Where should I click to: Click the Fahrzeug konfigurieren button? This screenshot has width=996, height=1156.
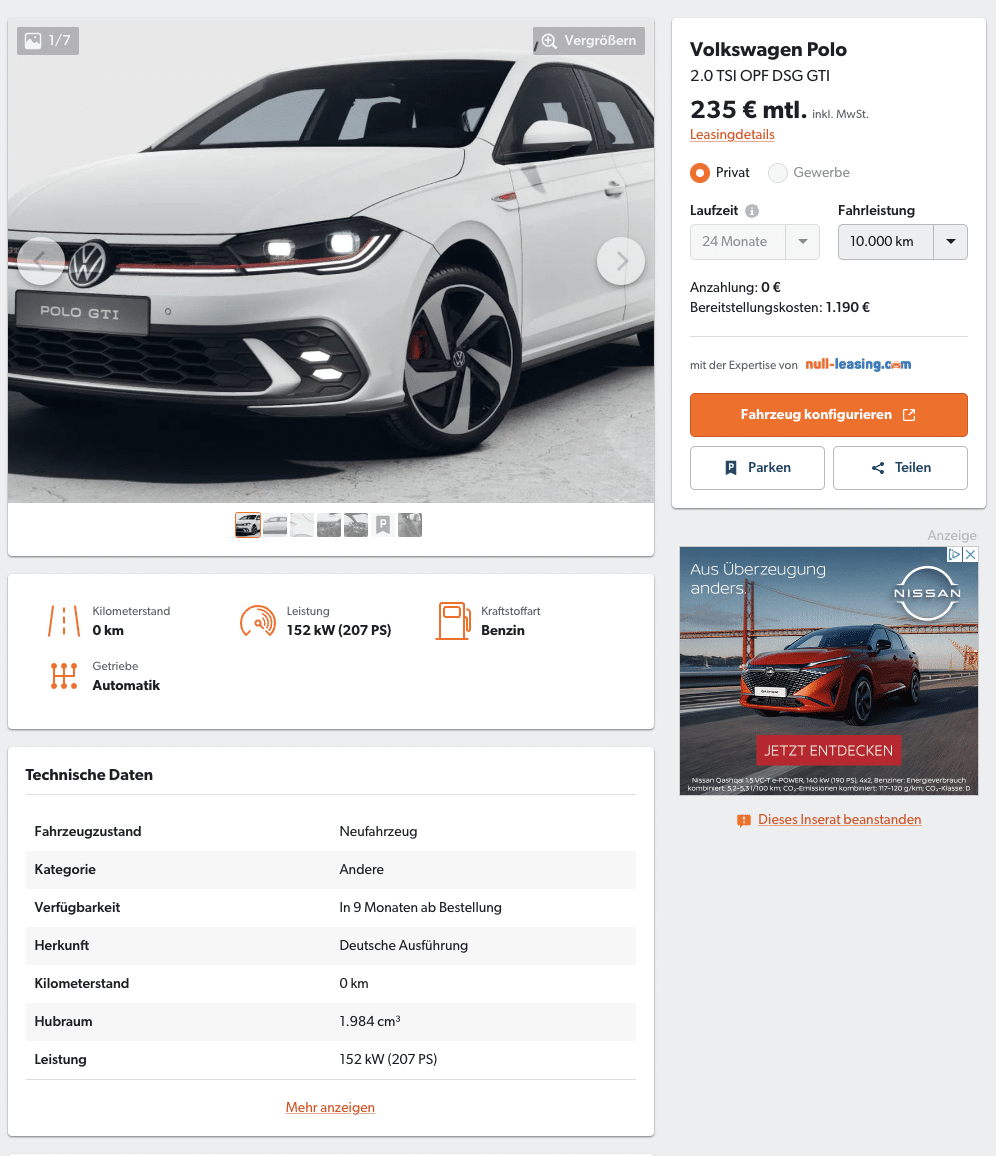click(829, 414)
